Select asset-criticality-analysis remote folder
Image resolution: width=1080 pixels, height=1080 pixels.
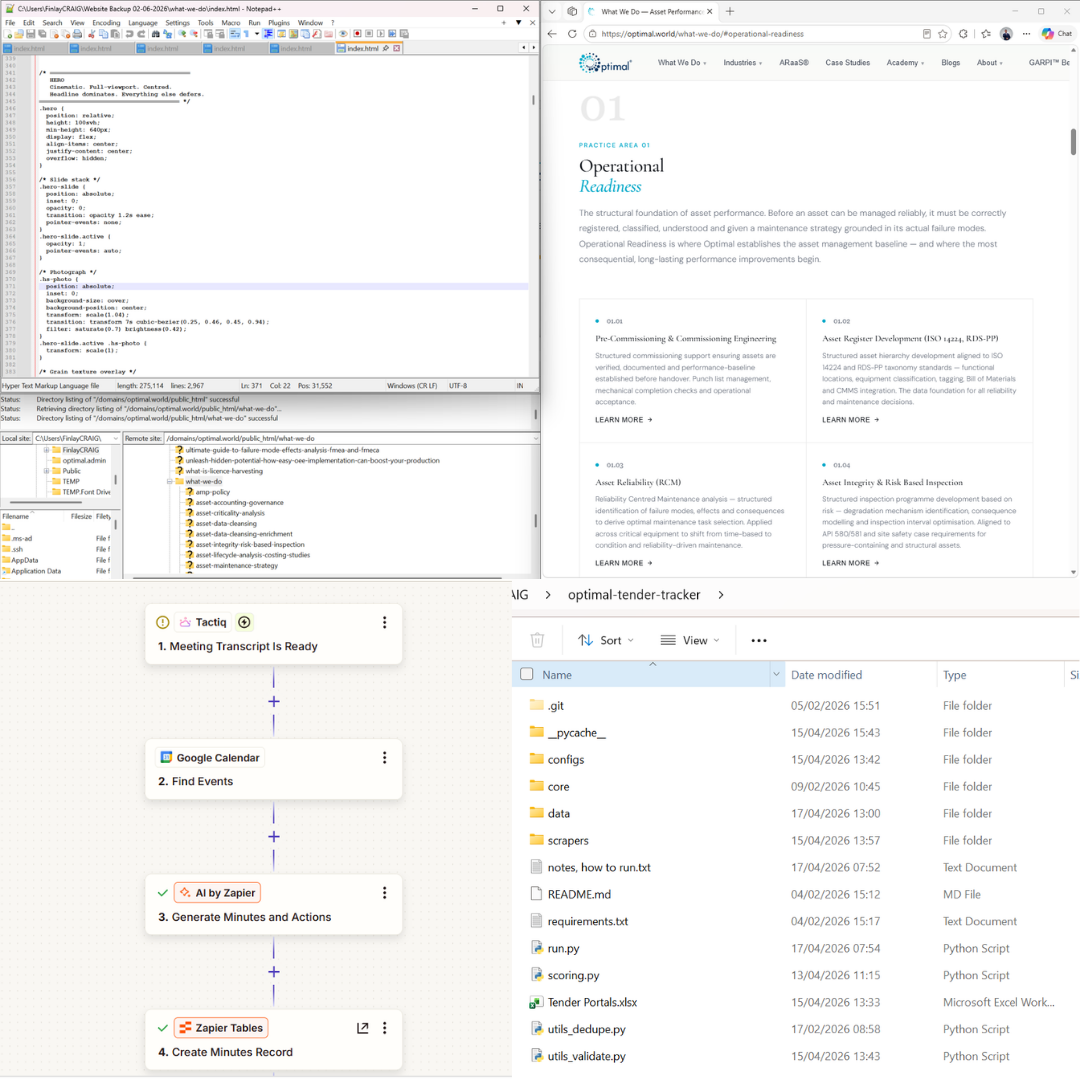[x=230, y=513]
